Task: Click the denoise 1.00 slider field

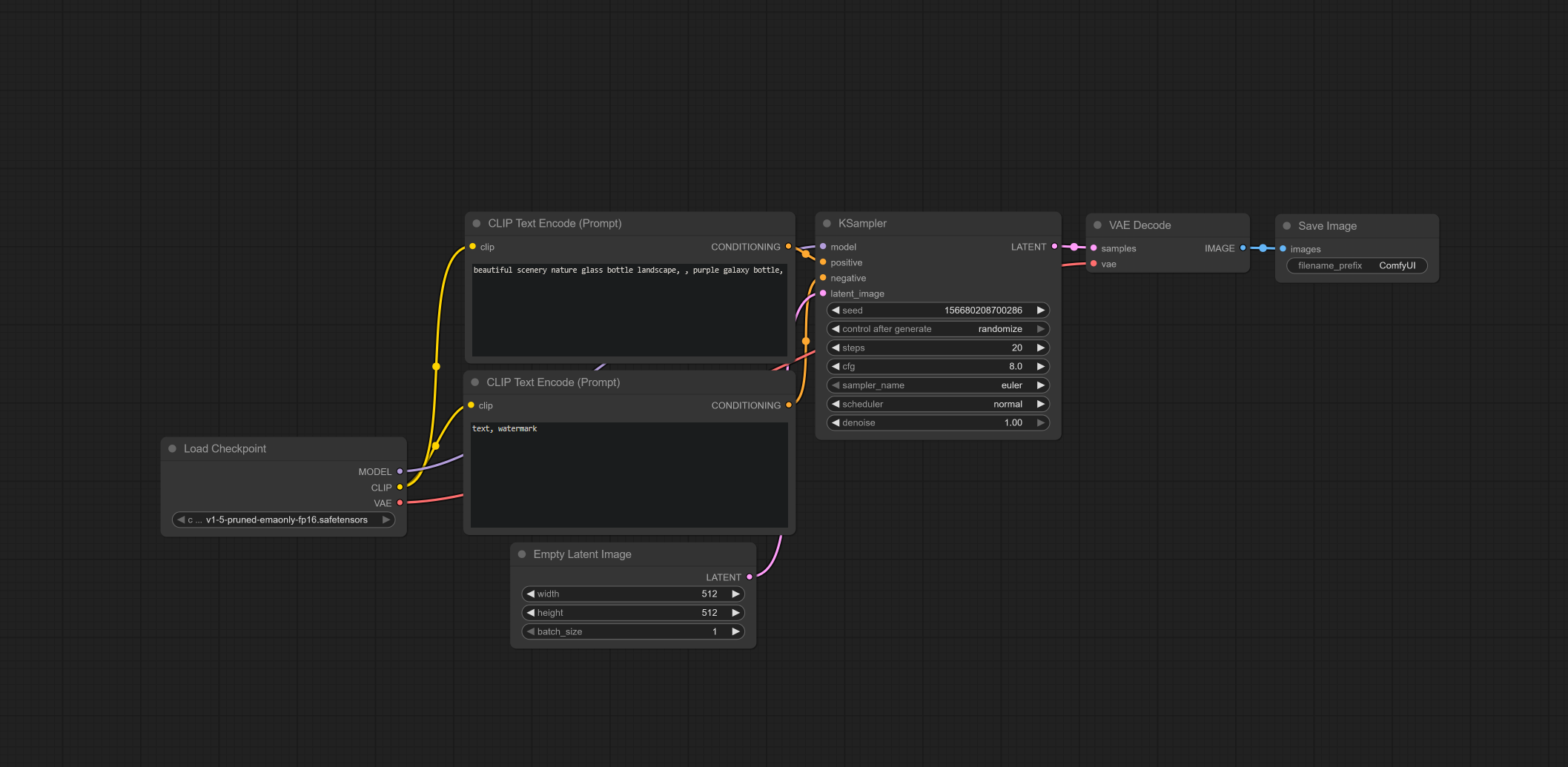Action: (938, 422)
